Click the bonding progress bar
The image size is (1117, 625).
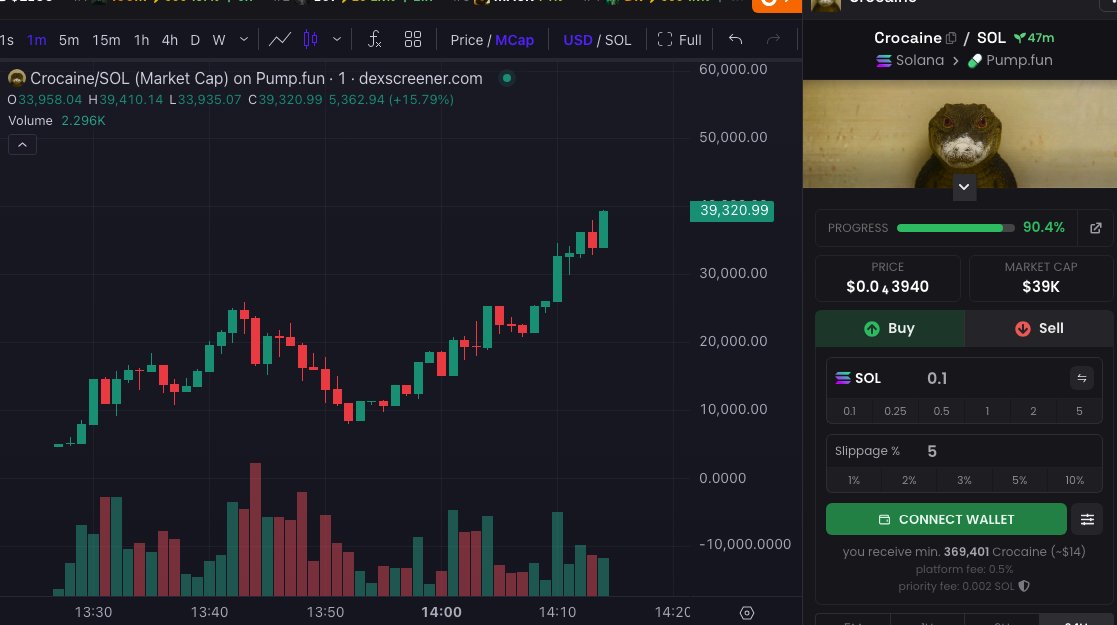(x=955, y=228)
